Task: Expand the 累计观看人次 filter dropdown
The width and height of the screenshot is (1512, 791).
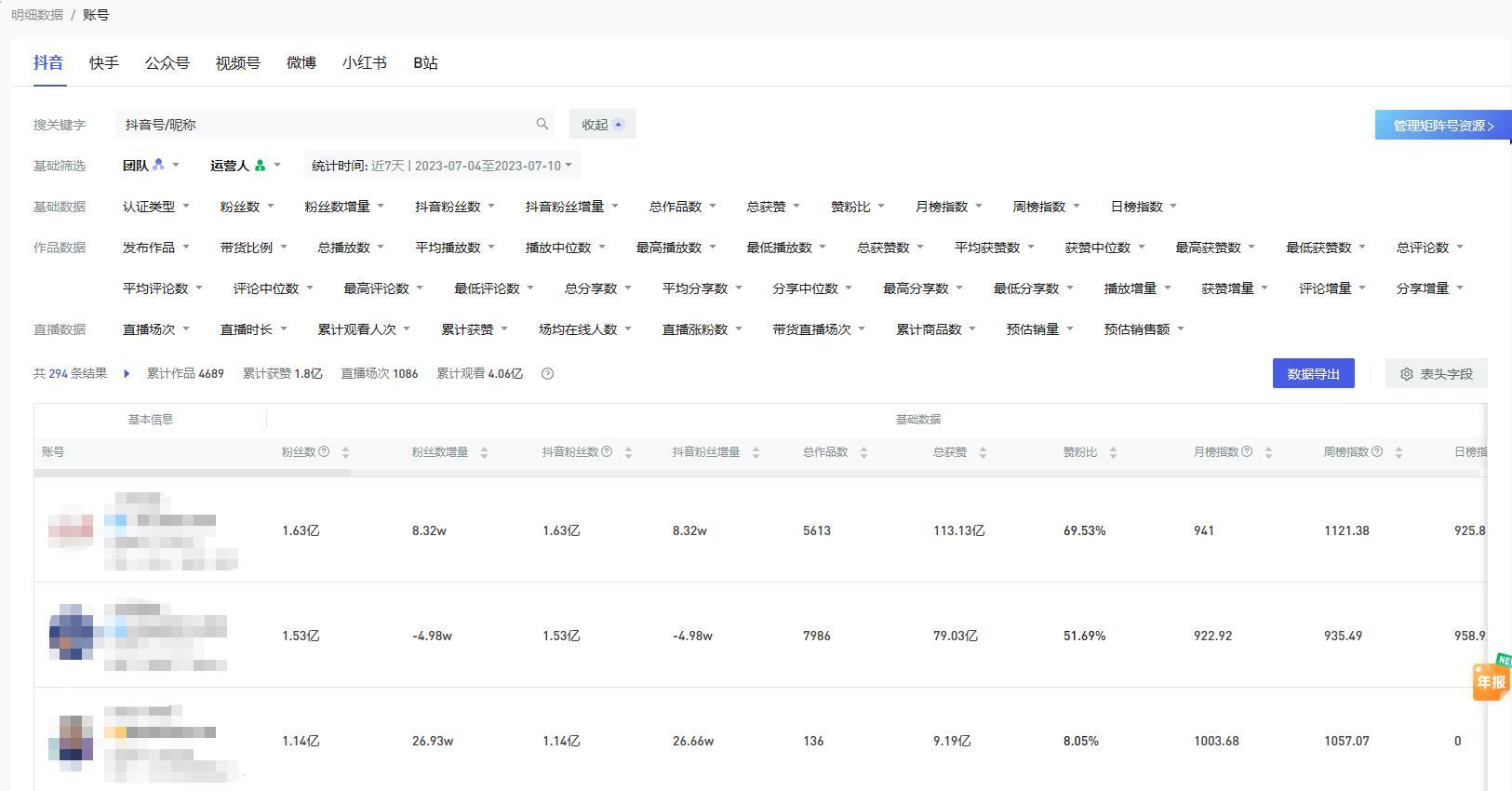Action: click(364, 329)
